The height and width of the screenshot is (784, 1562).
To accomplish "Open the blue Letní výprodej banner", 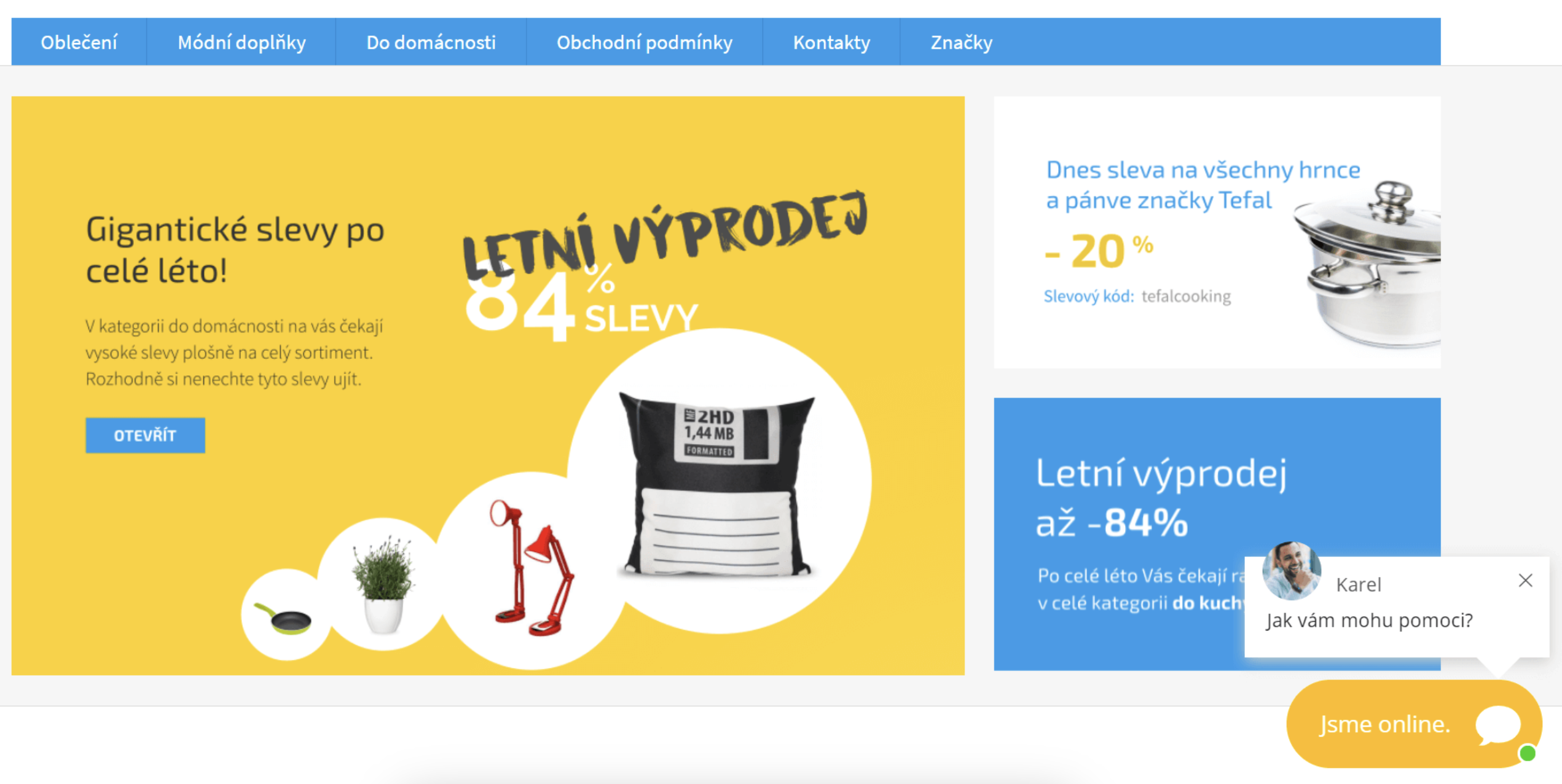I will (x=1217, y=534).
